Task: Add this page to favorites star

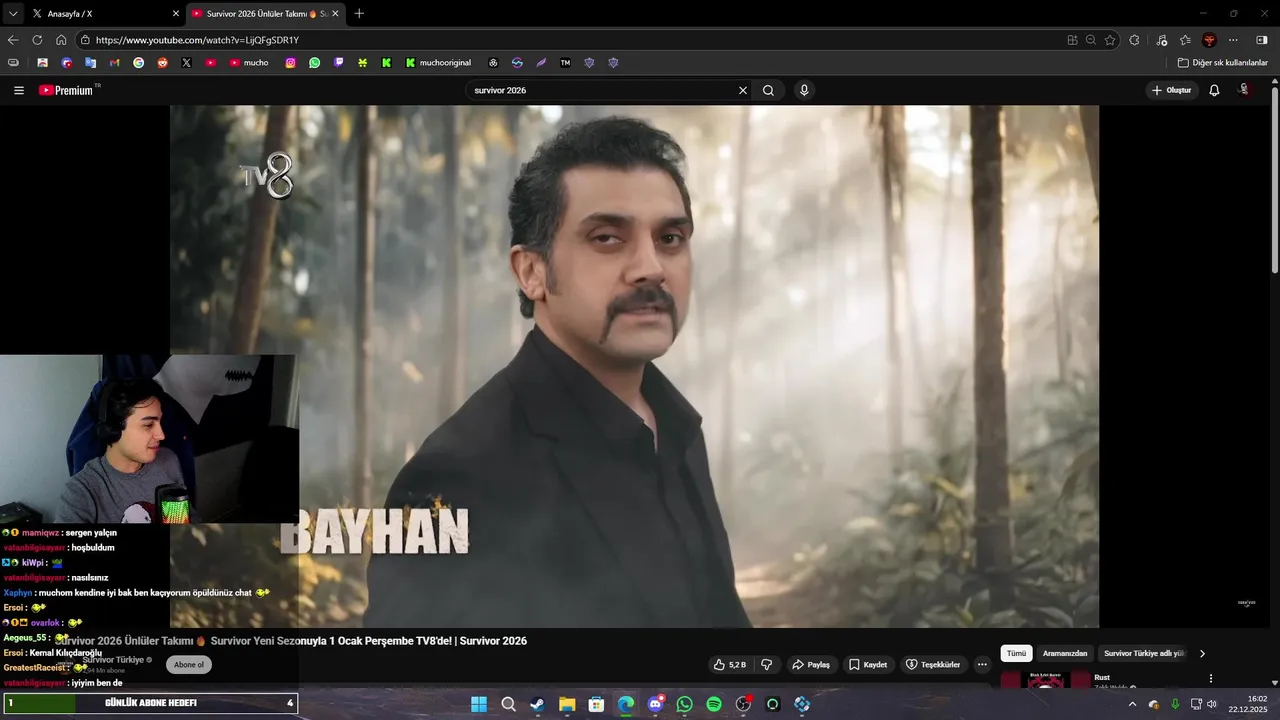Action: (x=1110, y=40)
